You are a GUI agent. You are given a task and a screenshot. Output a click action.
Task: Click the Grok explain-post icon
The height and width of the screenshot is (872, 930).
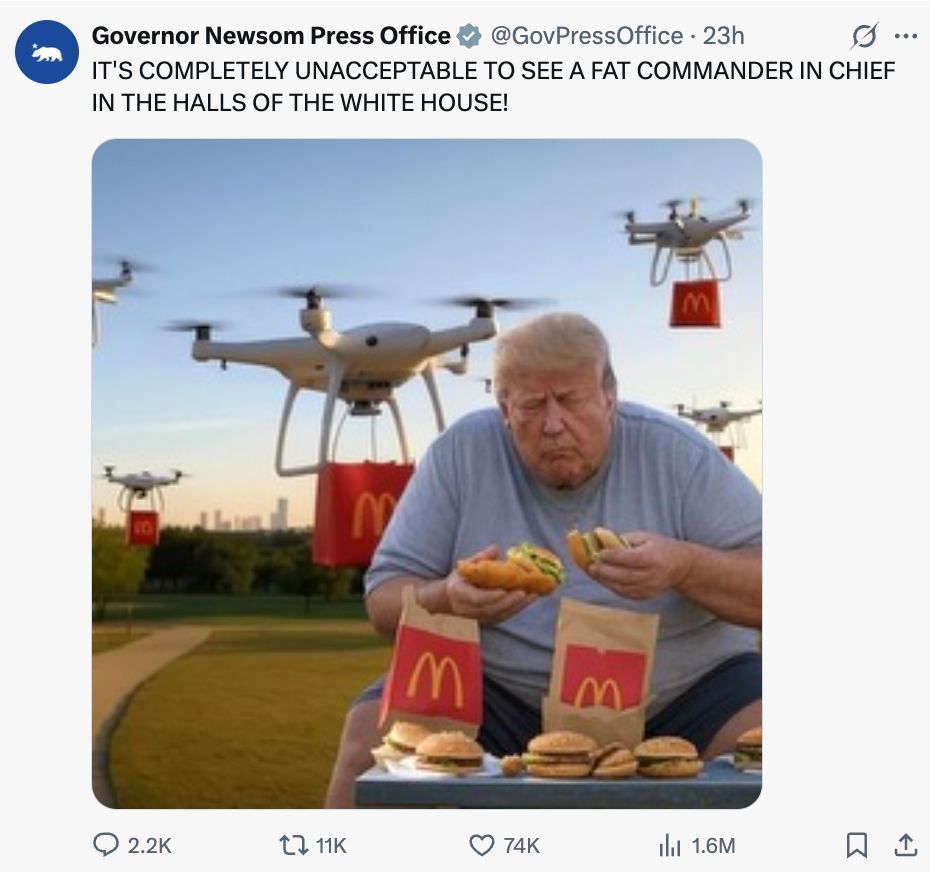[x=864, y=36]
